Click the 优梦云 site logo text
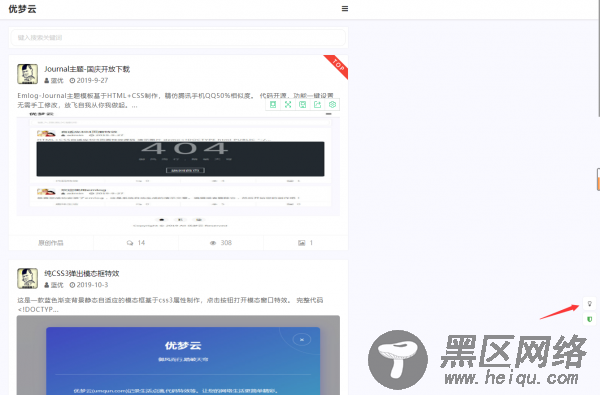 [22, 9]
